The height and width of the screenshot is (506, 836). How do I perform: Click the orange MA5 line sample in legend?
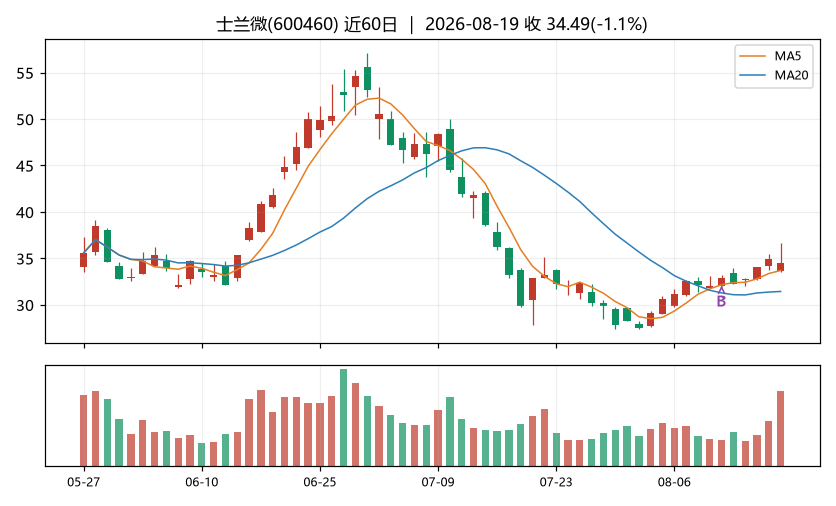753,56
